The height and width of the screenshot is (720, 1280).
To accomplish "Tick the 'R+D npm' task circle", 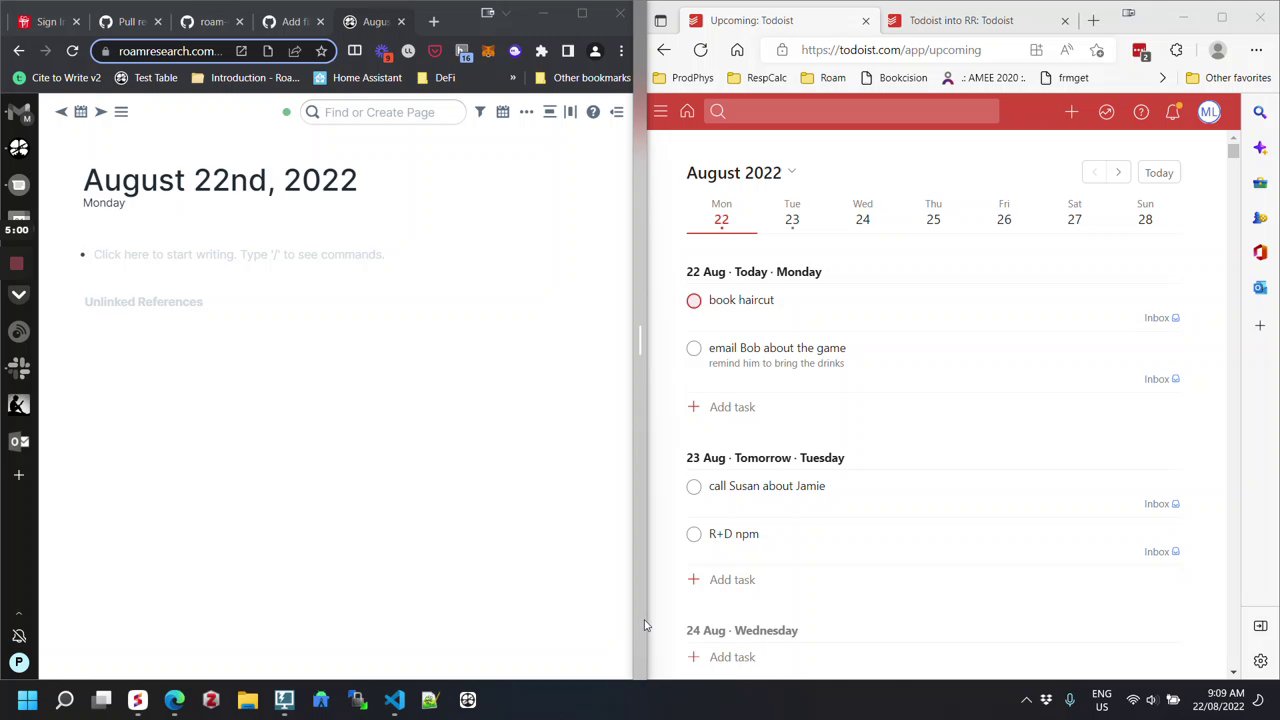I will tap(694, 535).
